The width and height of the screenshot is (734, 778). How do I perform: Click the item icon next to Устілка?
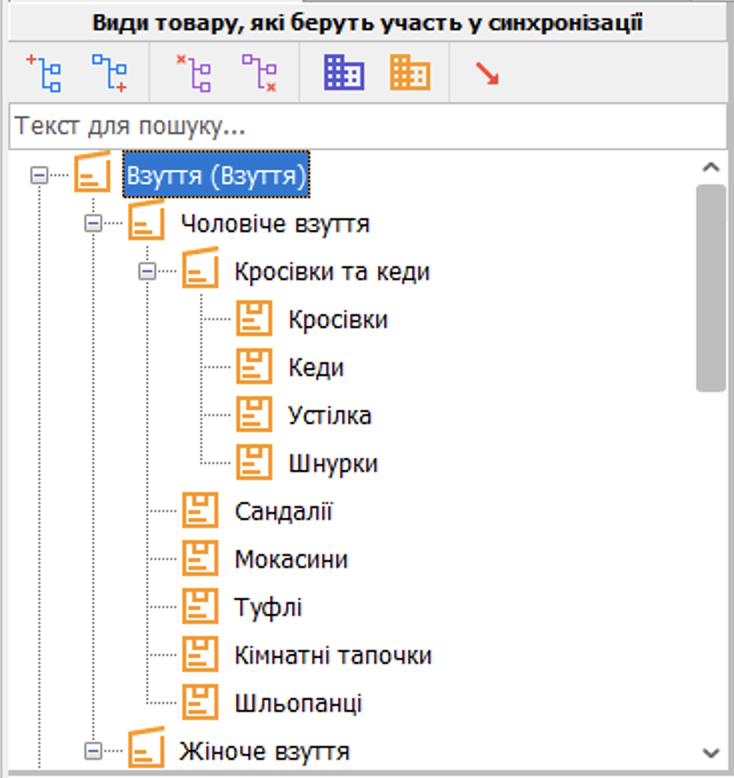click(x=254, y=414)
